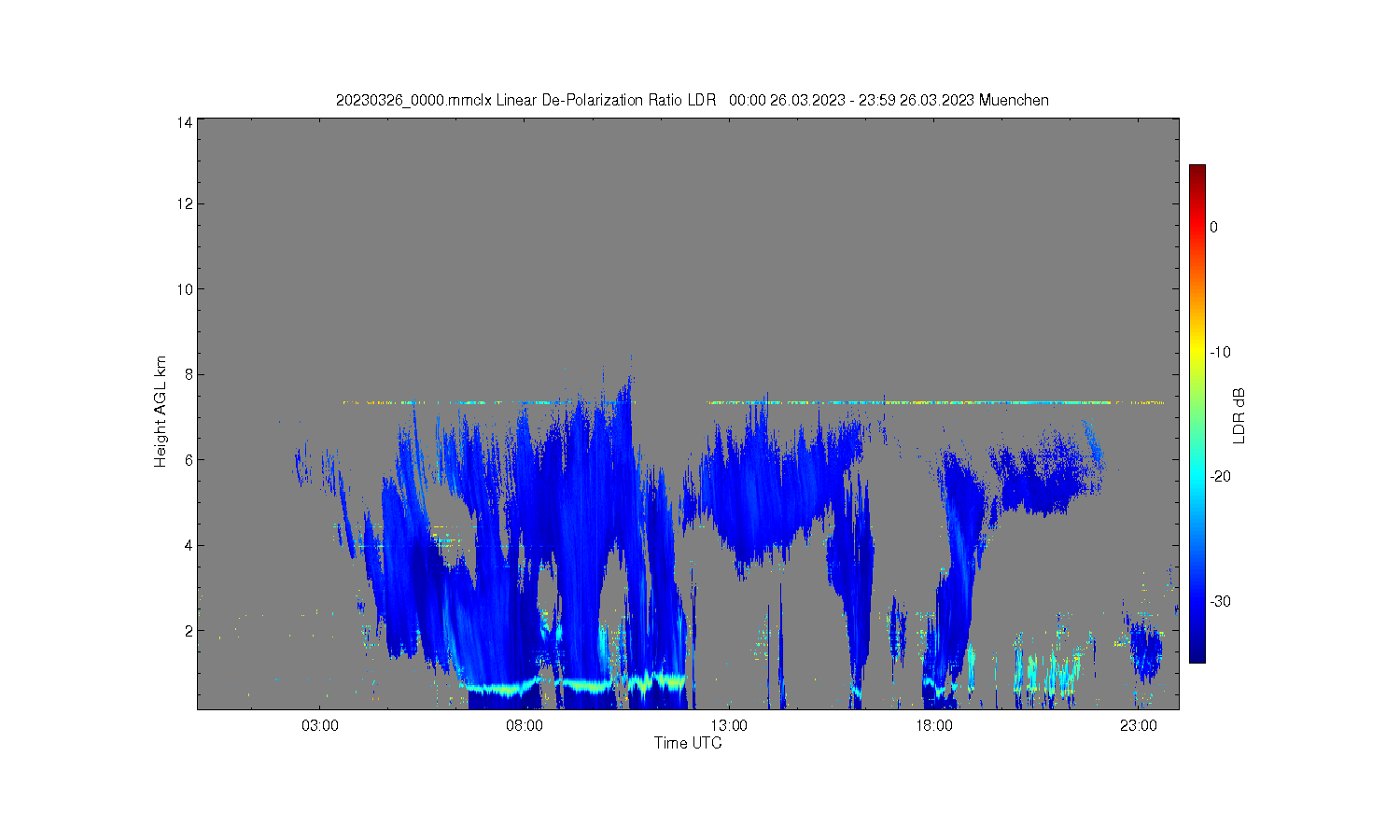The image size is (1400, 840).
Task: Click the colorbar label 0
Action: pos(1213,227)
